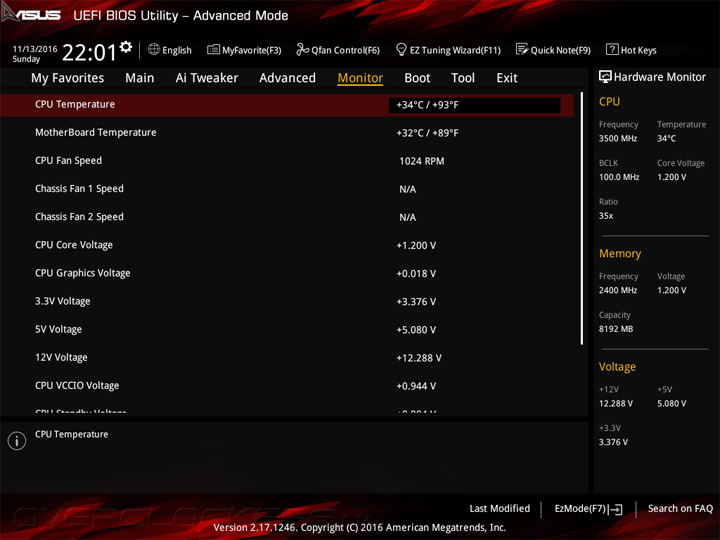This screenshot has width=720, height=540.
Task: Open Search on FAQ link
Action: tap(680, 508)
